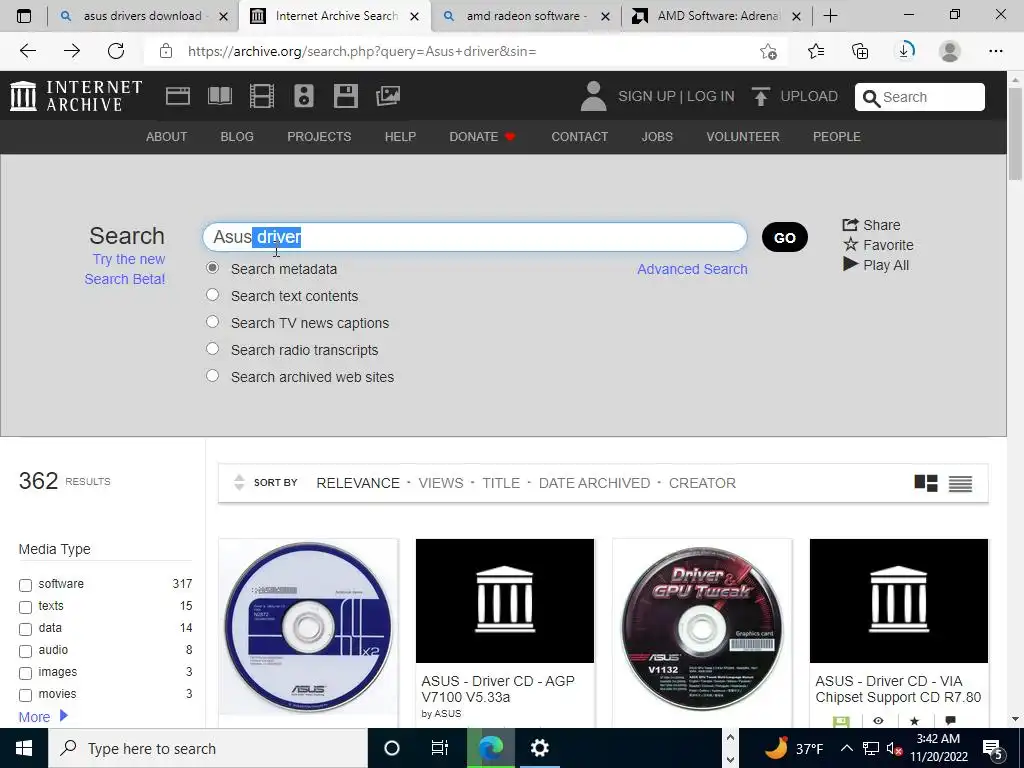Open Edge browser from taskbar
This screenshot has width=1024, height=768.
click(x=491, y=748)
